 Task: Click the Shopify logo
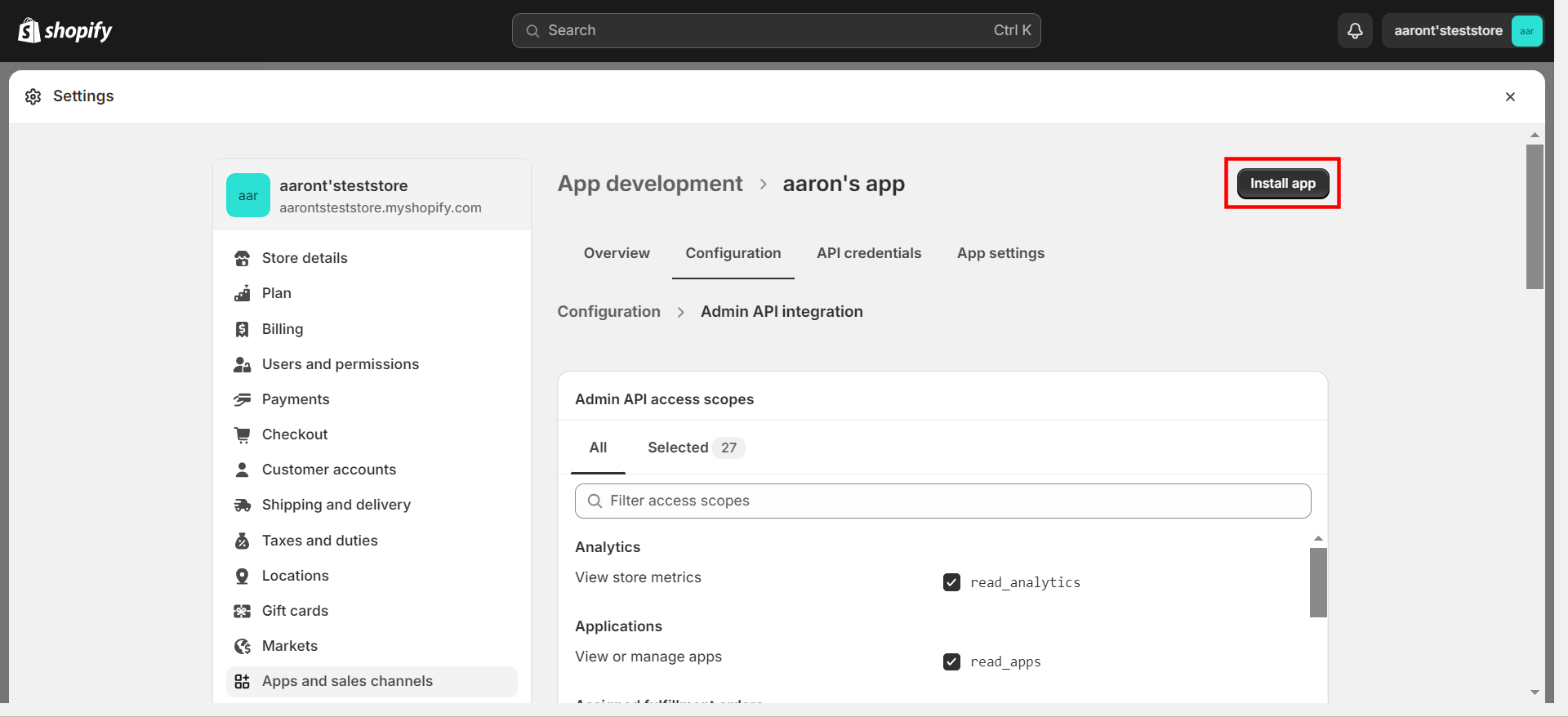click(x=65, y=30)
